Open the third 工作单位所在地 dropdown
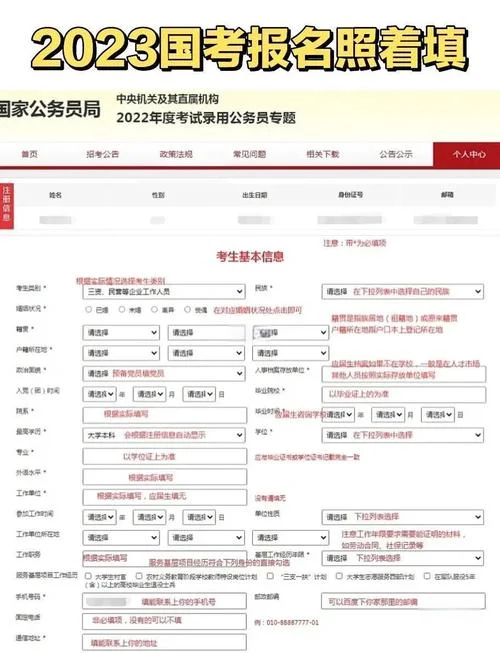This screenshot has width=500, height=653. pyautogui.click(x=291, y=538)
